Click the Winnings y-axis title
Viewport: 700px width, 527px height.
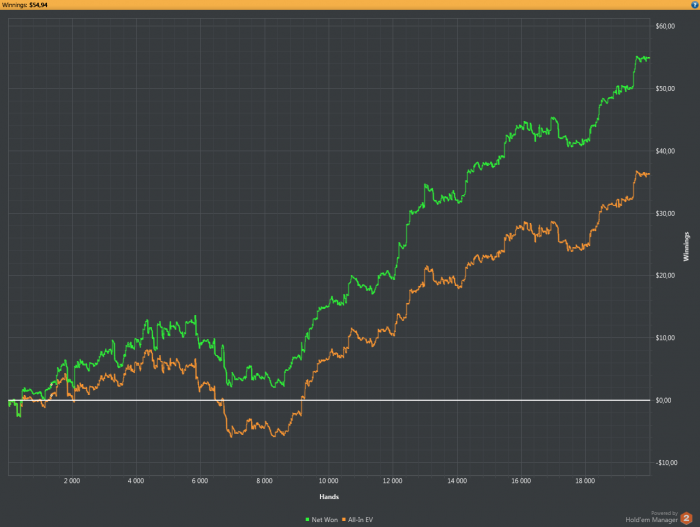pyautogui.click(x=686, y=247)
